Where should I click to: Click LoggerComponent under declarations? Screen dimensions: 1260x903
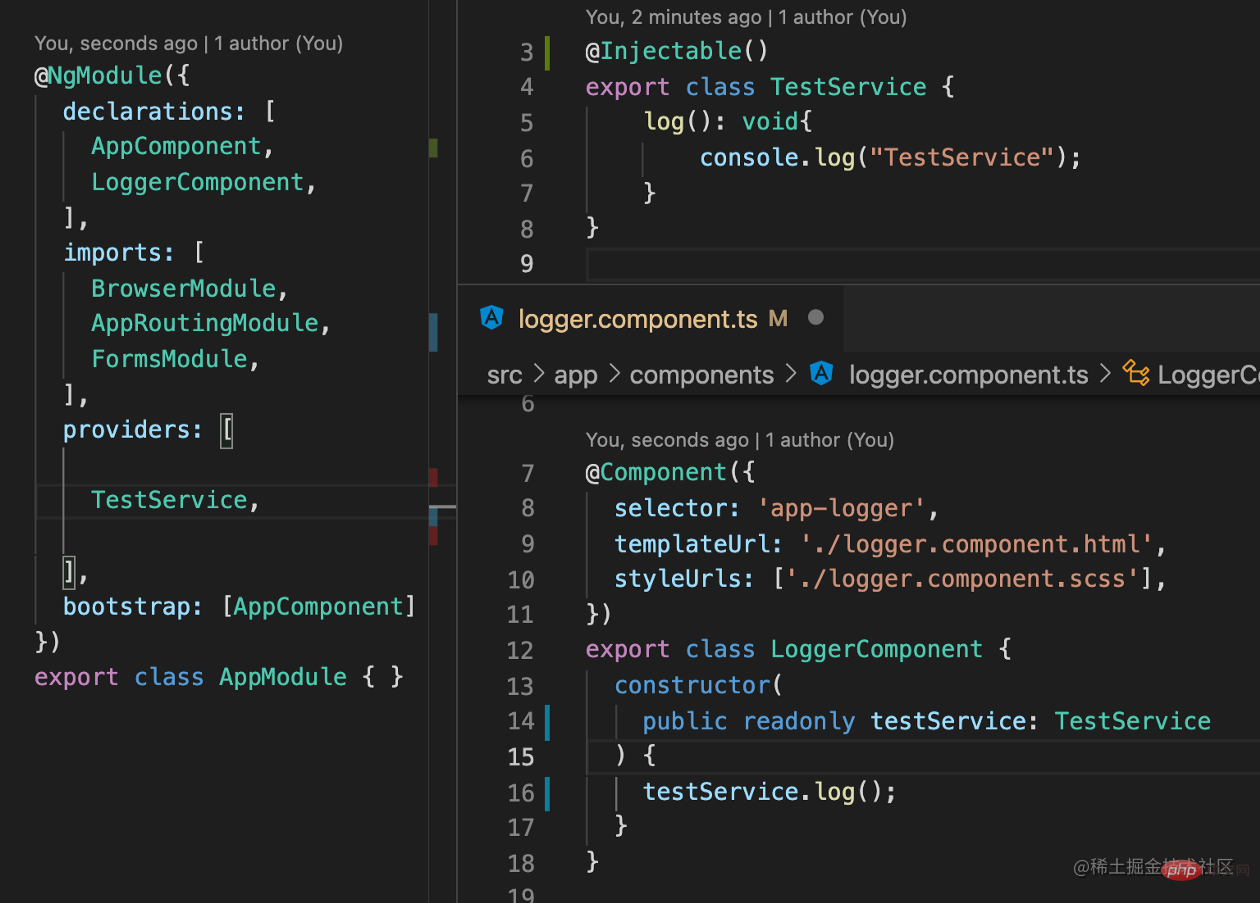(x=197, y=182)
